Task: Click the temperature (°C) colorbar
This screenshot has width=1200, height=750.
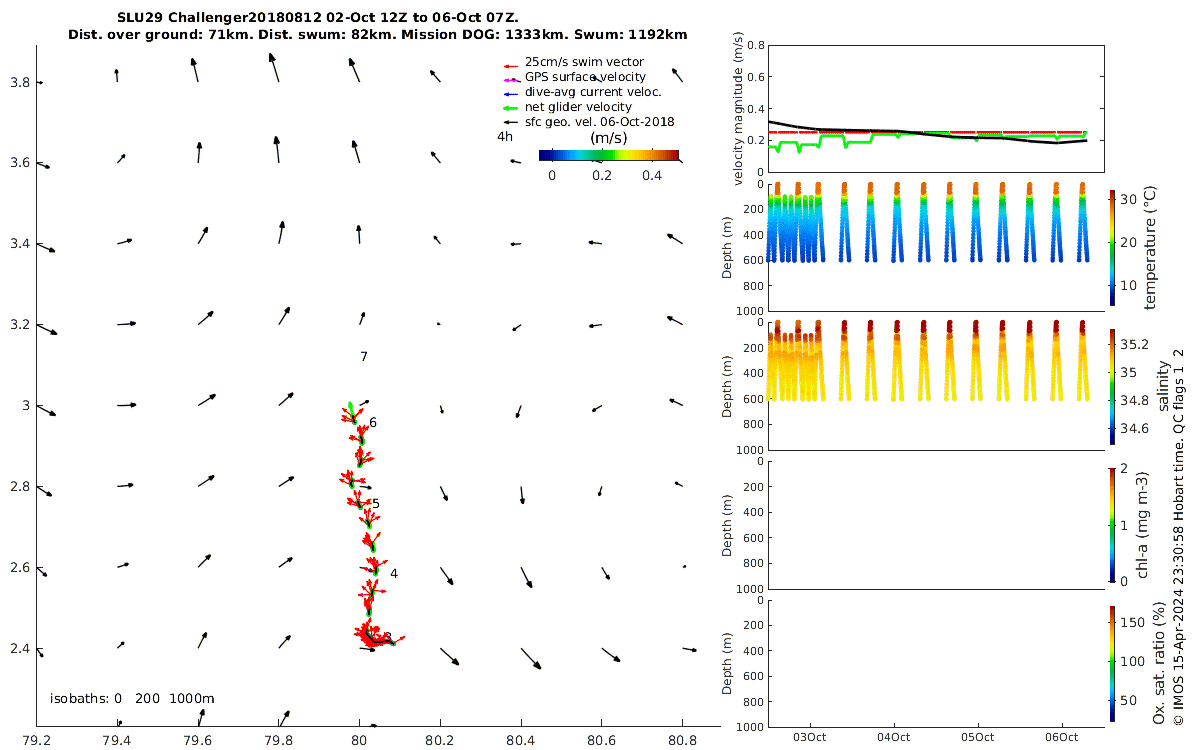Action: coord(1113,247)
